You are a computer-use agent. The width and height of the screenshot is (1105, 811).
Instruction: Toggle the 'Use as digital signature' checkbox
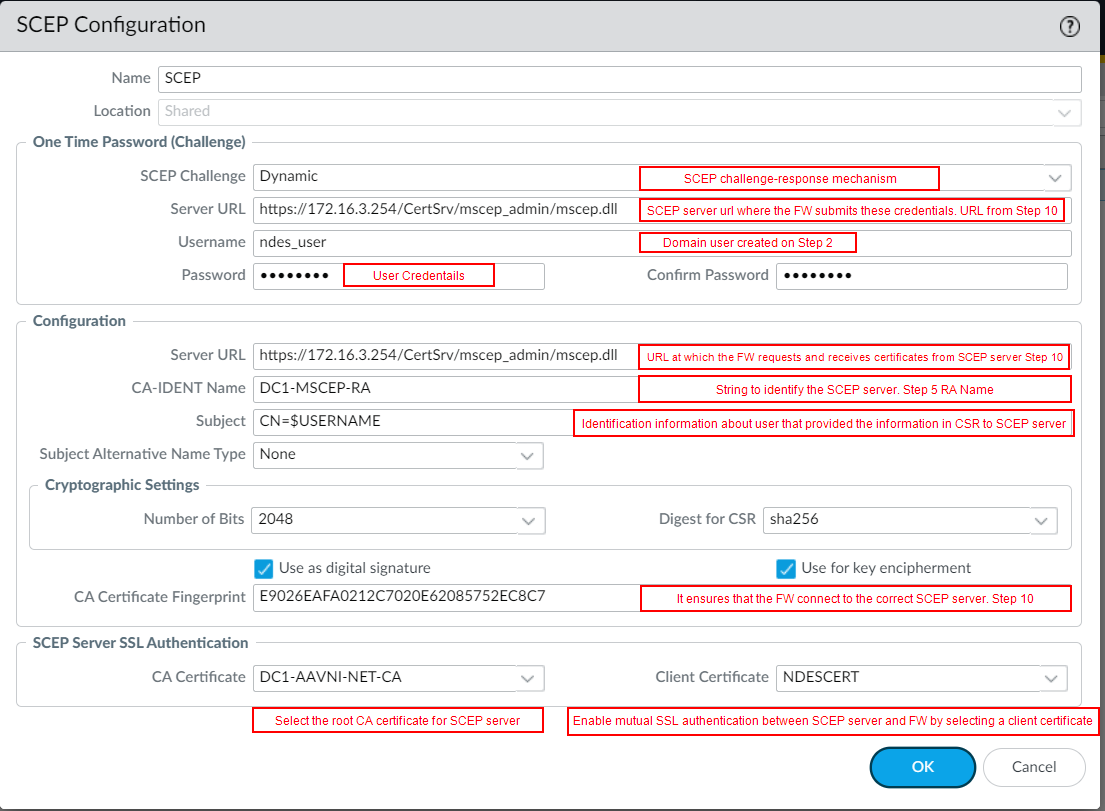point(264,568)
